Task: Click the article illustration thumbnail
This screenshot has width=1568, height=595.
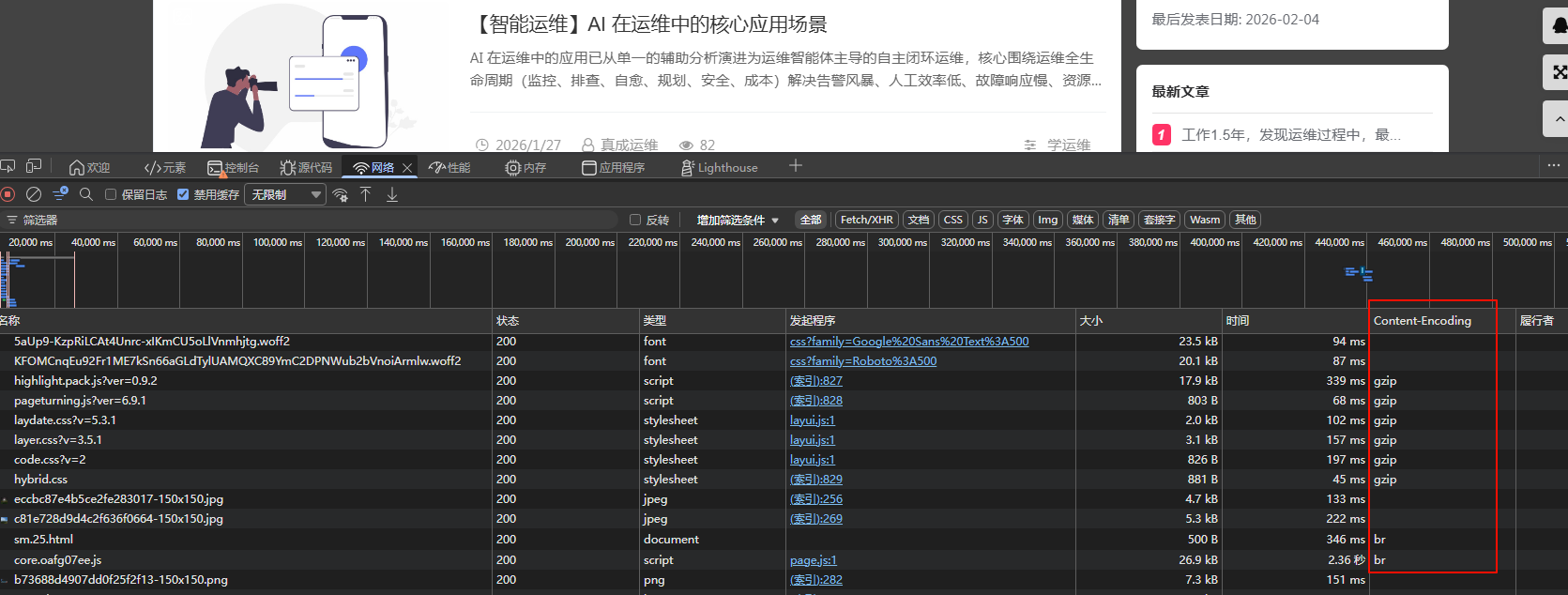Action: point(310,75)
